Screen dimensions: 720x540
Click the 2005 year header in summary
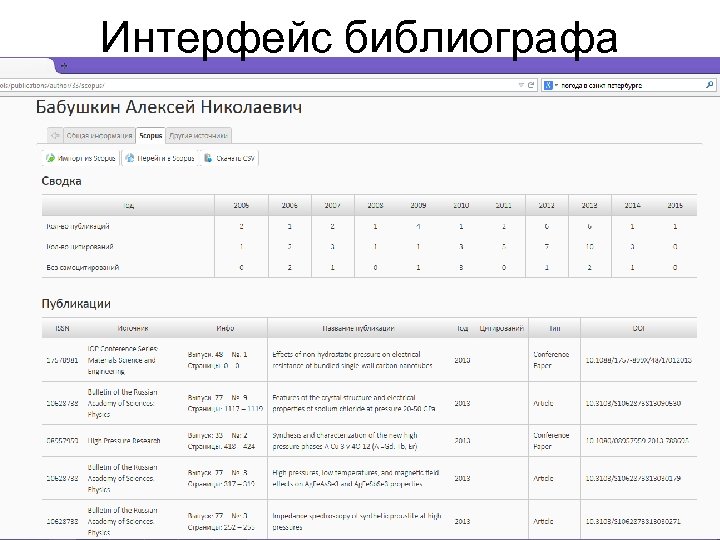coord(241,205)
